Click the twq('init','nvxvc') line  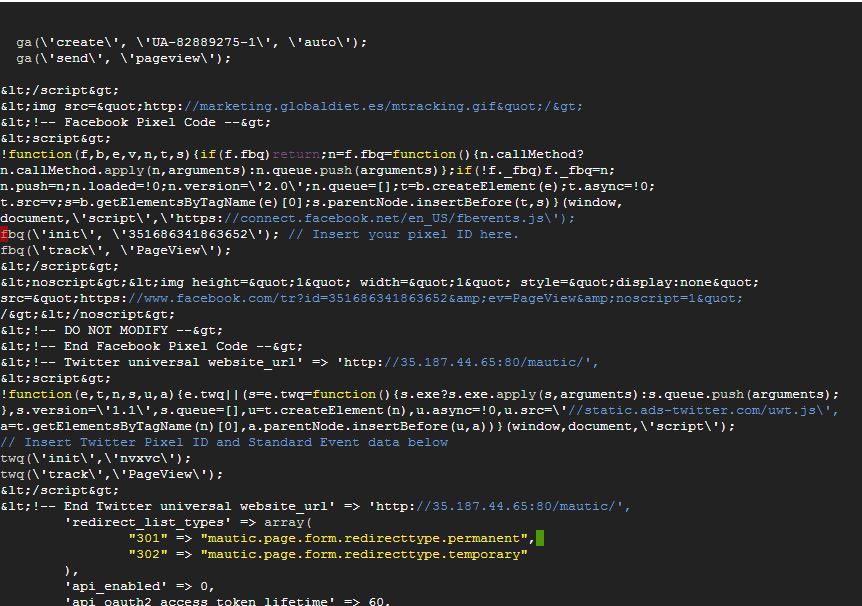tap(96, 458)
